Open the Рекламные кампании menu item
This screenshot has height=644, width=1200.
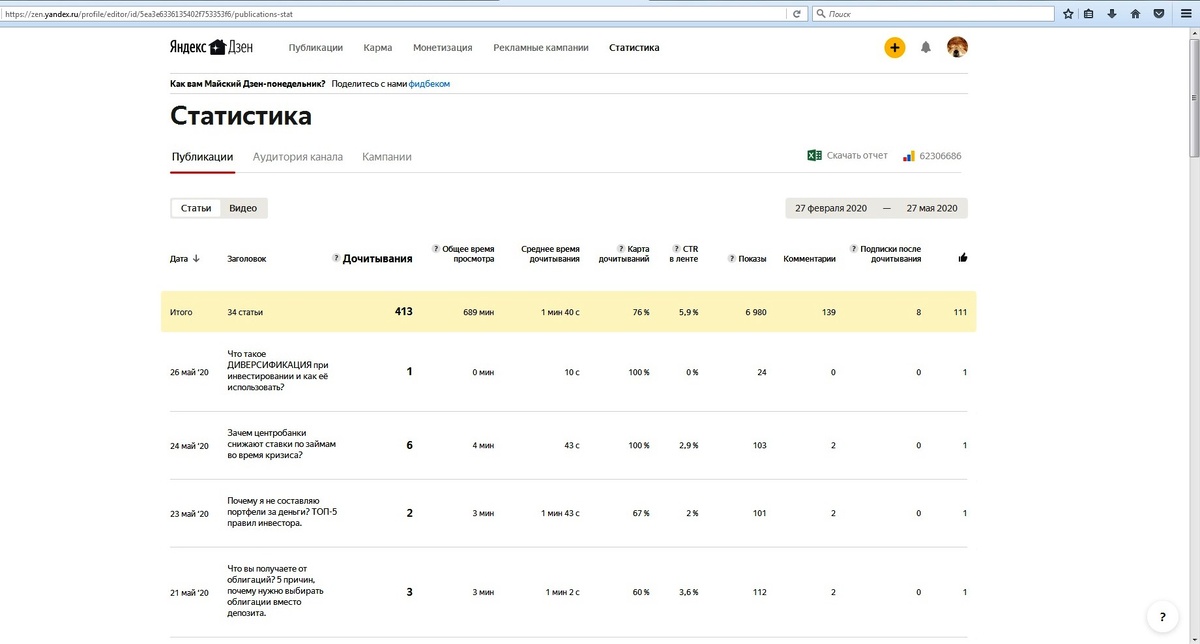click(540, 47)
